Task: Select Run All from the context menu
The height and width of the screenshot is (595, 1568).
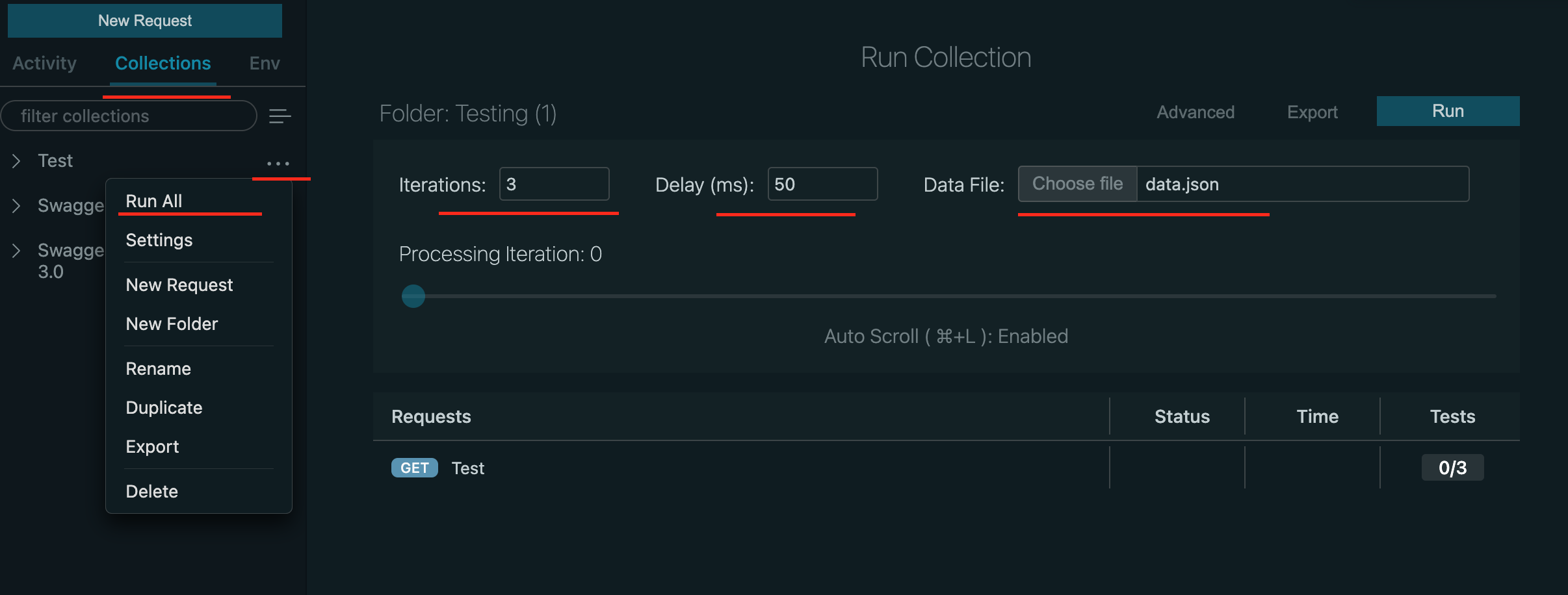Action: click(x=153, y=201)
